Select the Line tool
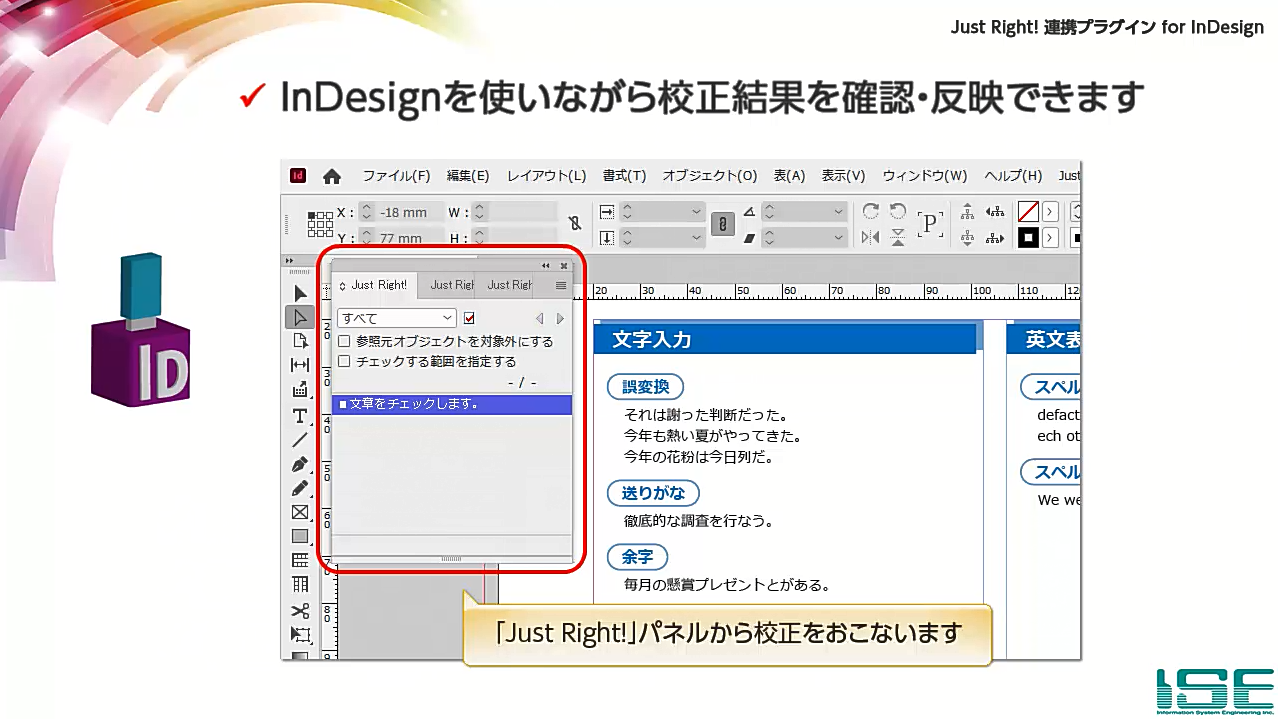 click(x=300, y=440)
